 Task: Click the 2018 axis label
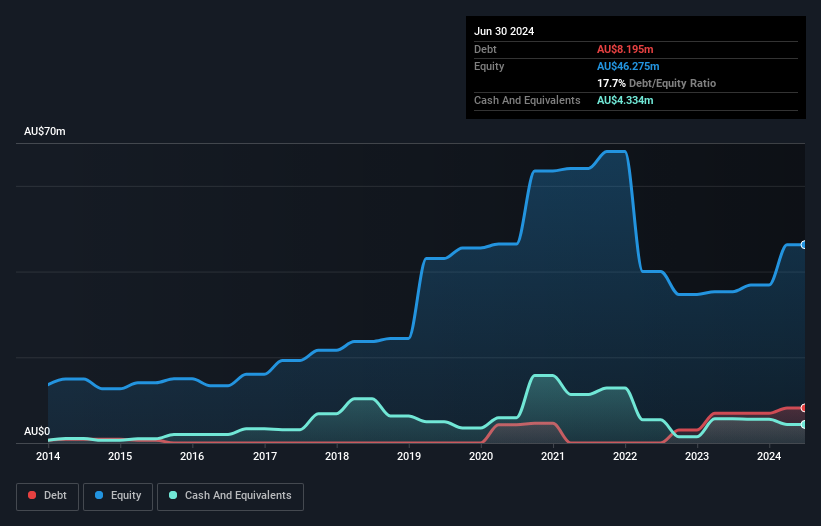pyautogui.click(x=337, y=456)
